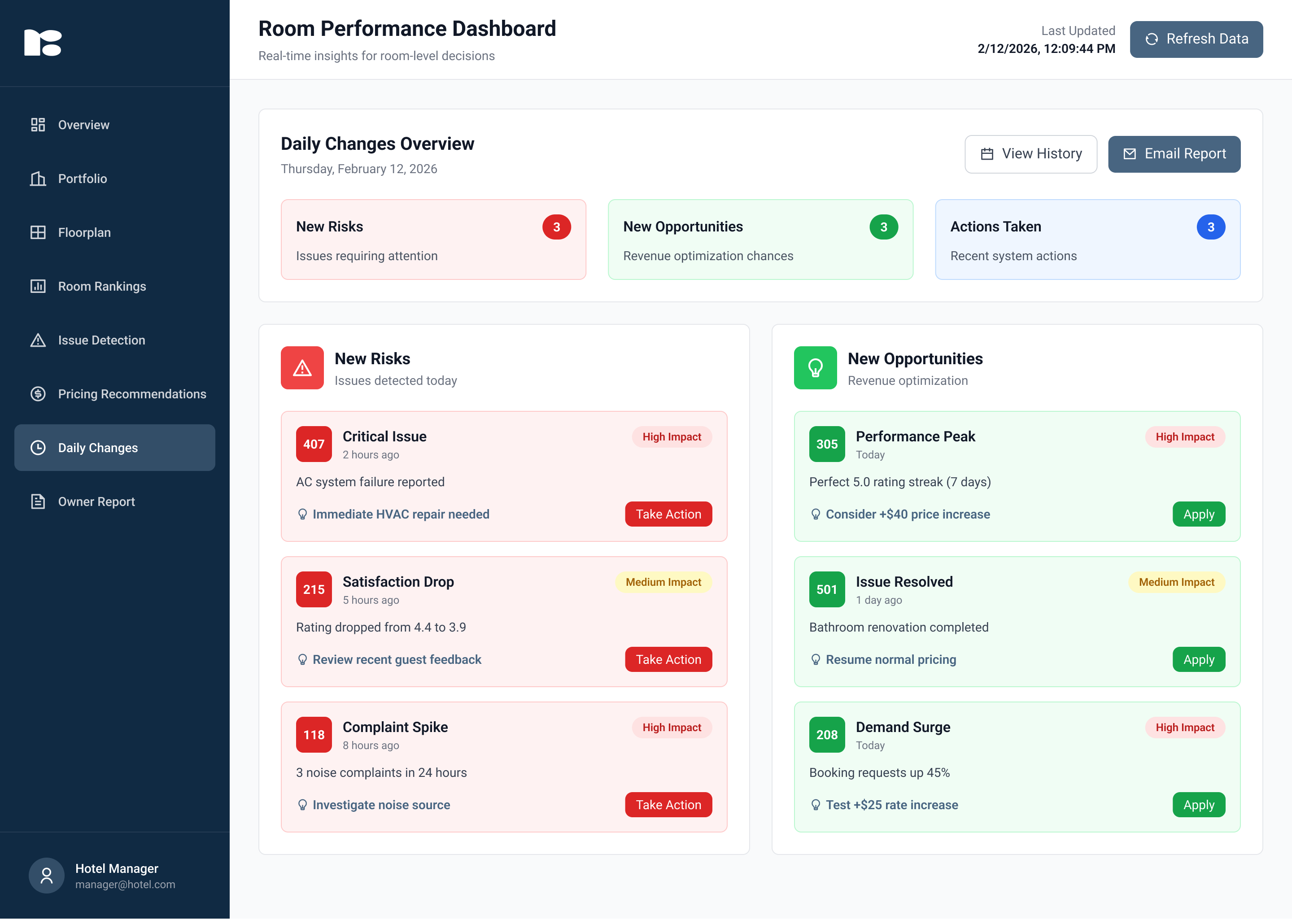Take Action on room 407 critical issue
1292x924 pixels.
click(668, 514)
